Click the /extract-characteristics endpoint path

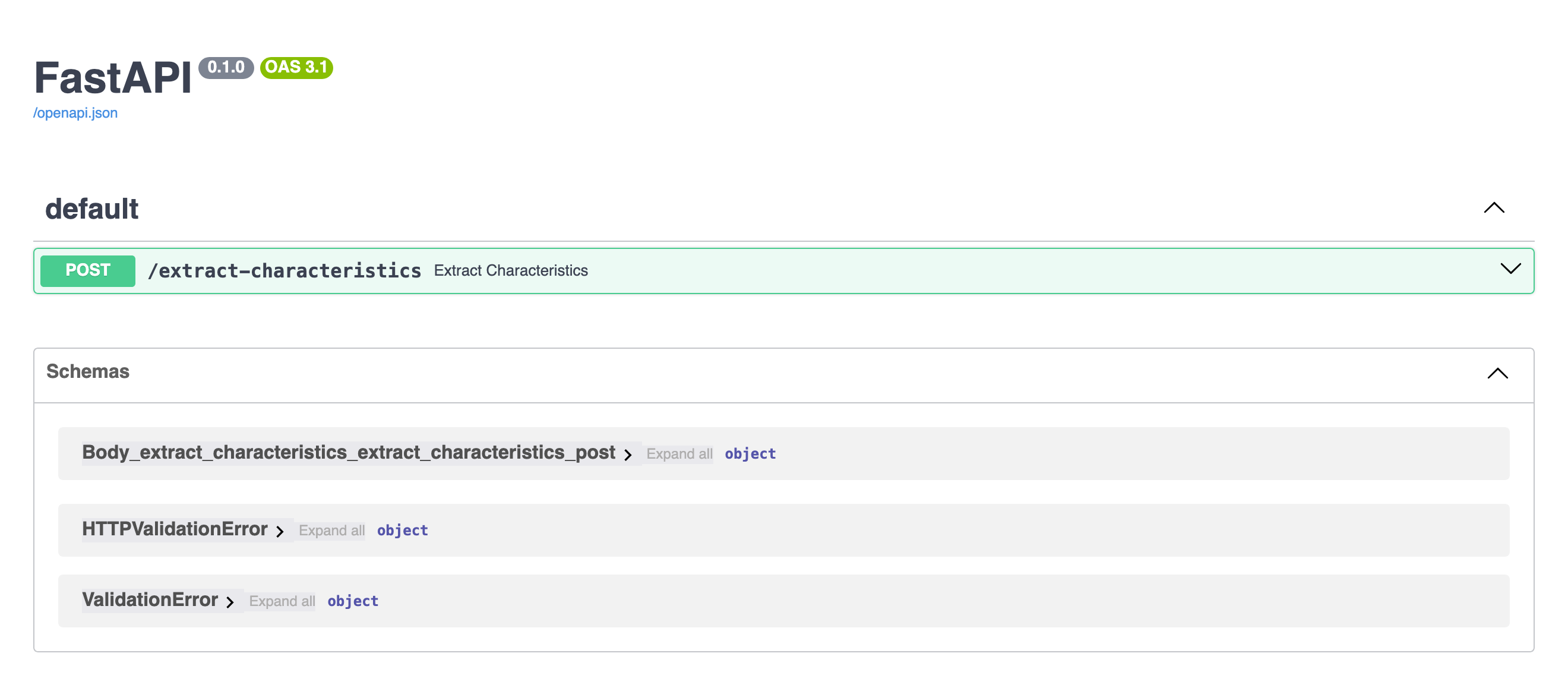(x=284, y=271)
